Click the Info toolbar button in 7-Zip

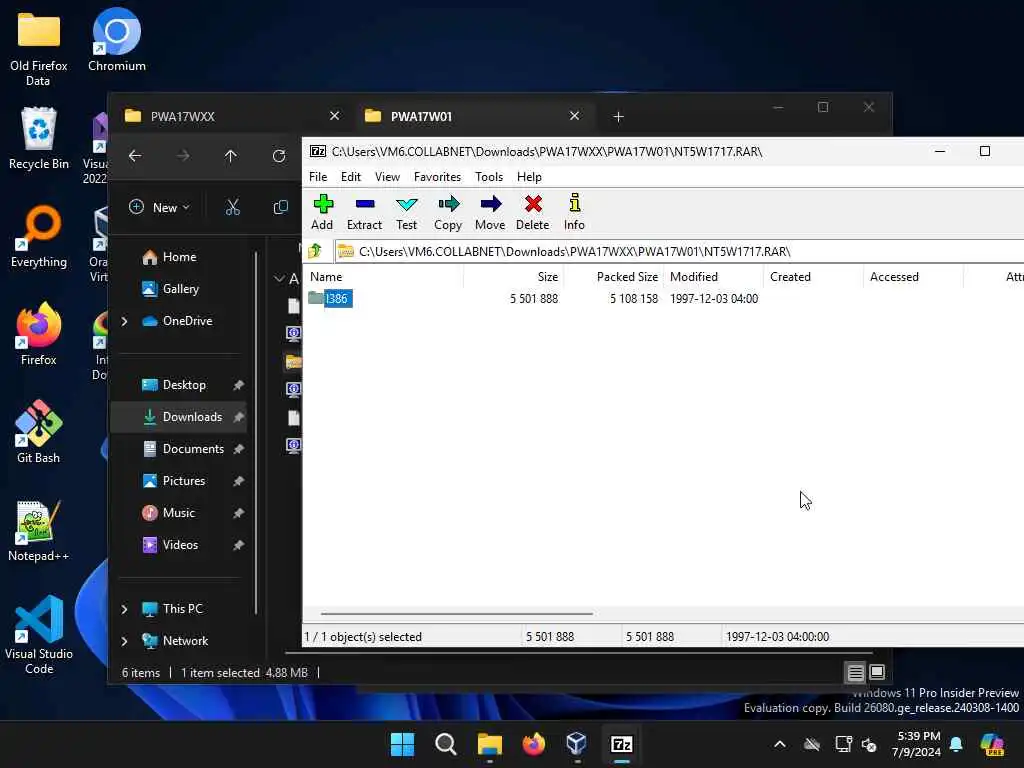tap(574, 212)
